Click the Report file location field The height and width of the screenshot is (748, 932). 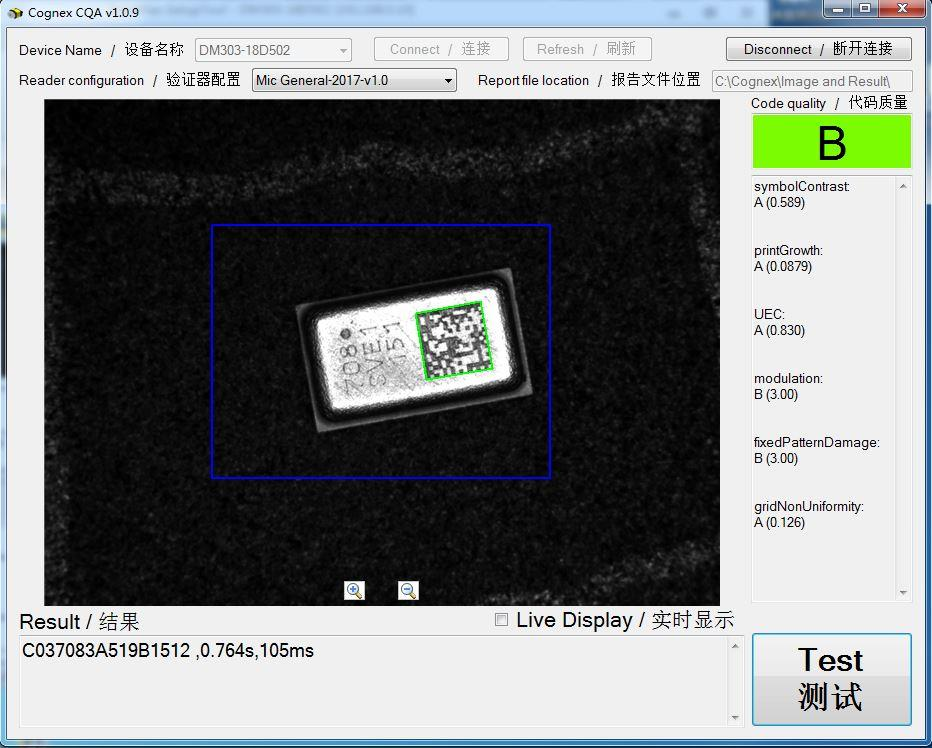click(x=812, y=81)
